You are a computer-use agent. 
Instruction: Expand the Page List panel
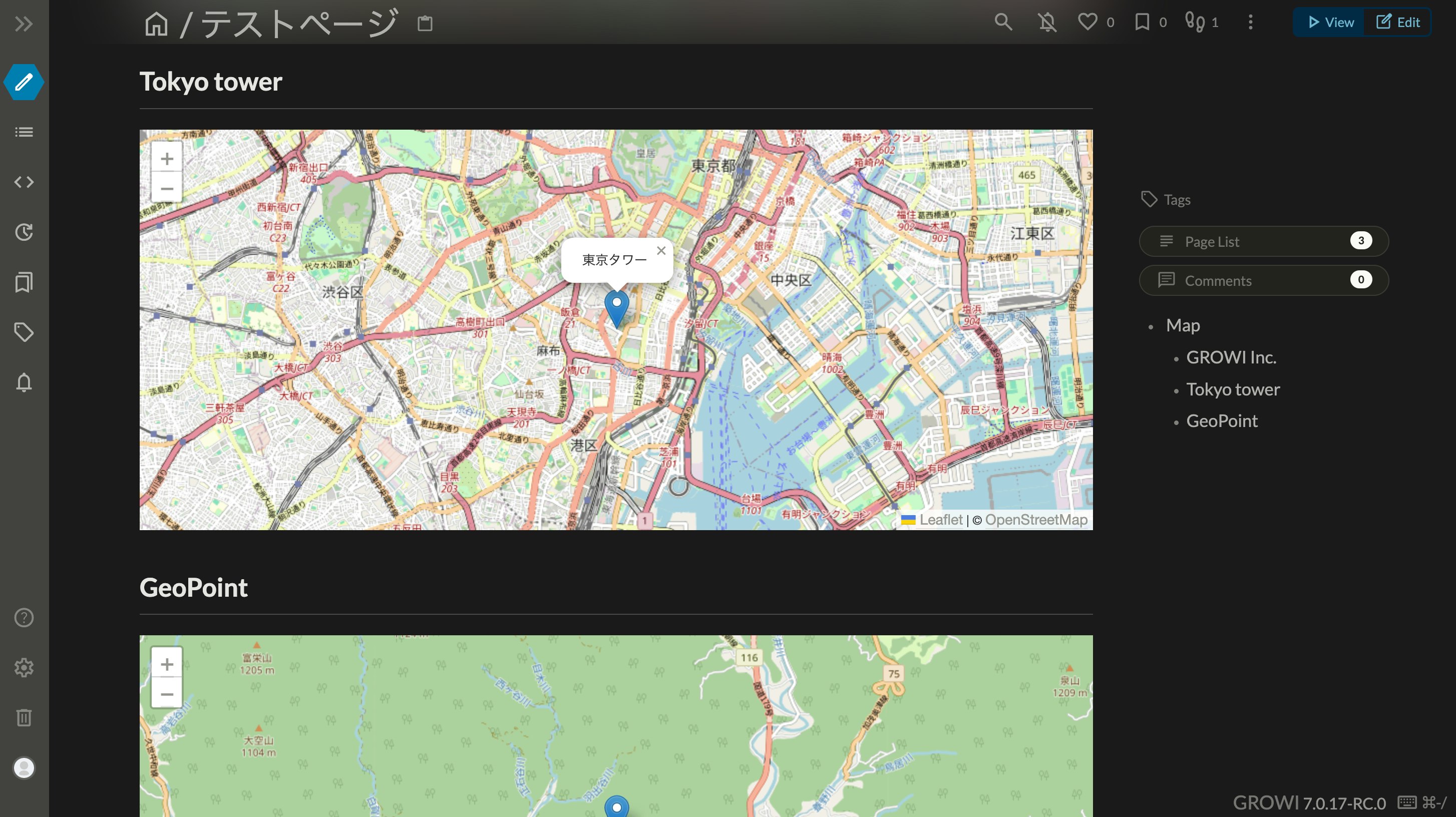(x=1264, y=241)
